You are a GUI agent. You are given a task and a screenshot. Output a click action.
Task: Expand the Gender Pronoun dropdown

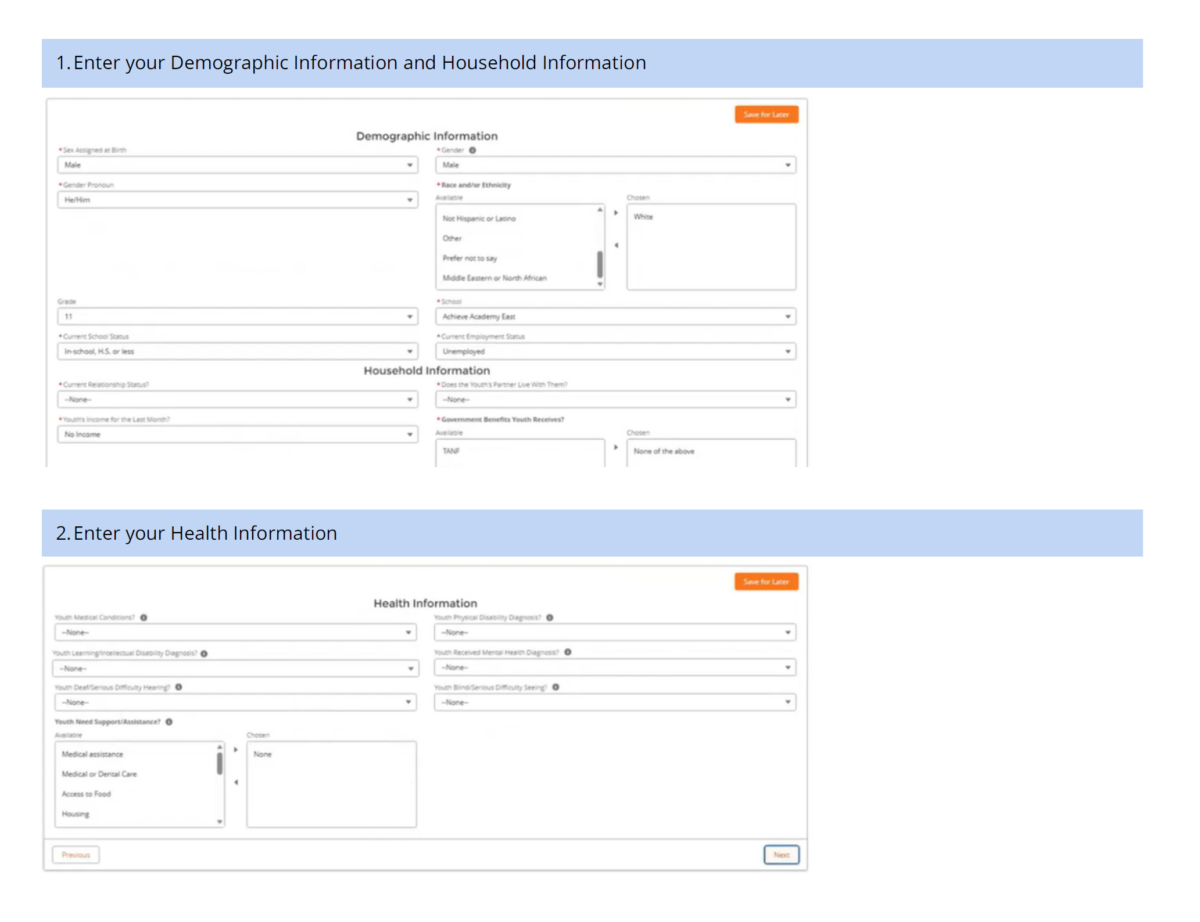pos(238,200)
